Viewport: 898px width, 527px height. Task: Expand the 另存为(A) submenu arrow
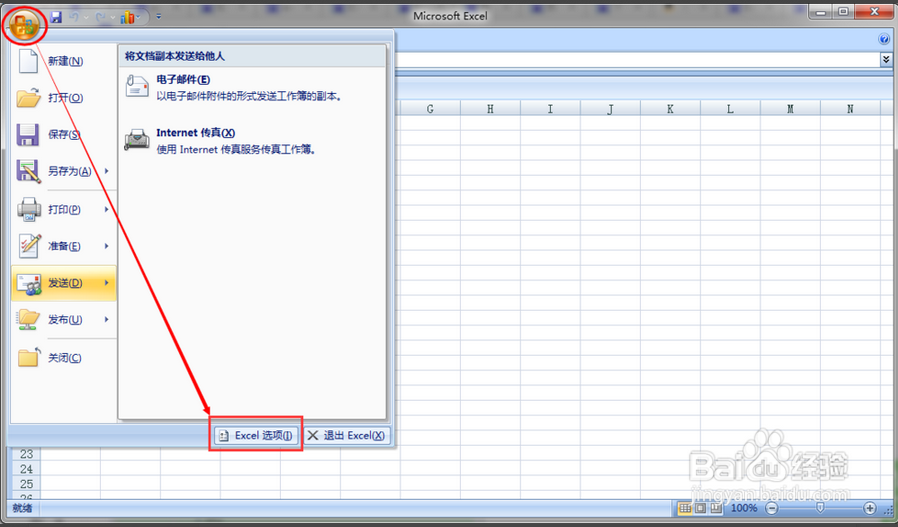(107, 171)
